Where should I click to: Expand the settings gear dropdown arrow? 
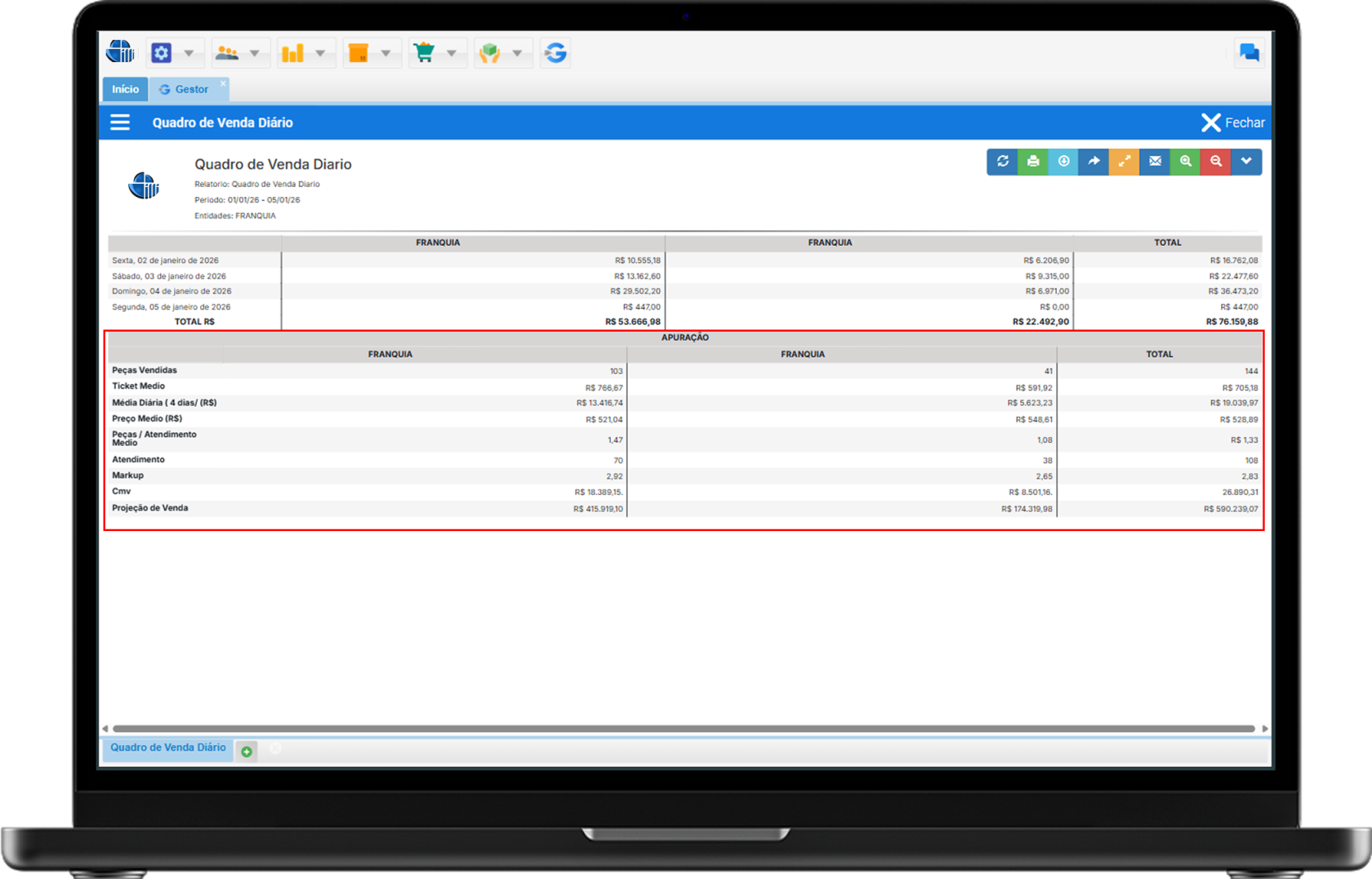(x=189, y=53)
